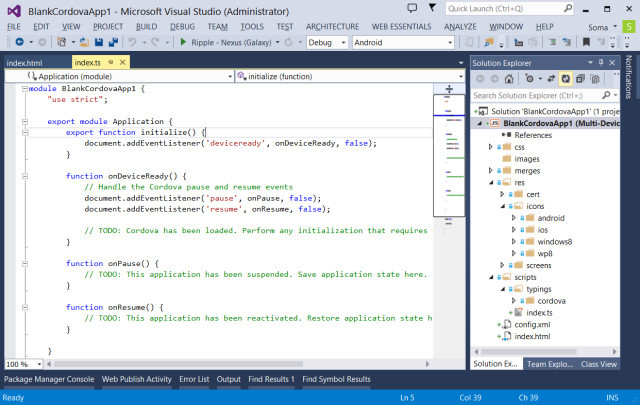Viewport: 640px width, 405px height.
Task: Click the Visual Studio logo icon
Action: [14, 11]
